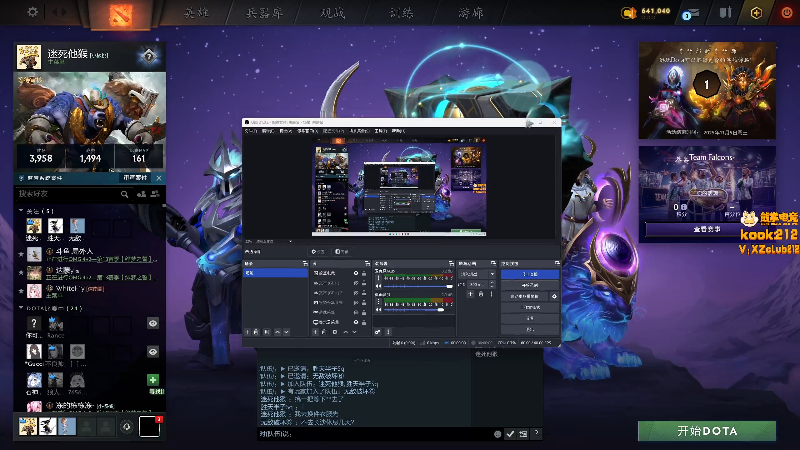
Task: Open OBS 文件 File menu
Action: pos(251,131)
